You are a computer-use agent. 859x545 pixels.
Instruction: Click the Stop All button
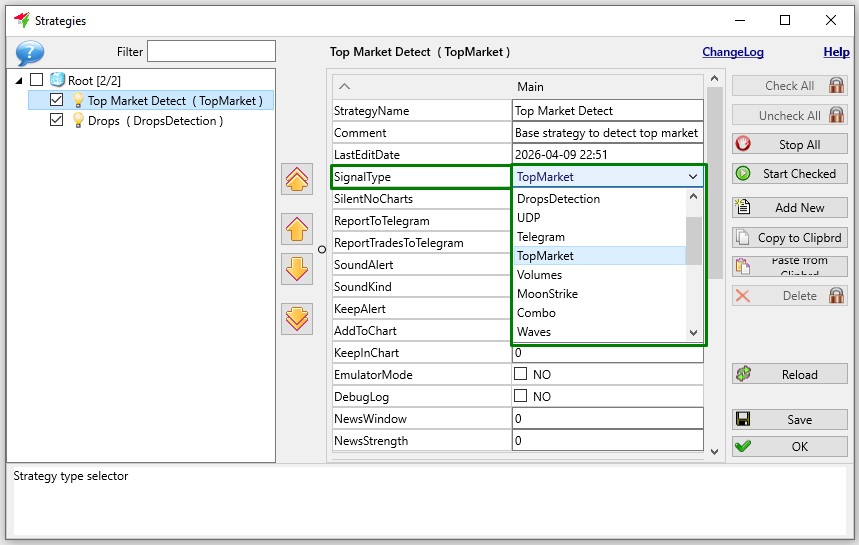click(x=789, y=144)
